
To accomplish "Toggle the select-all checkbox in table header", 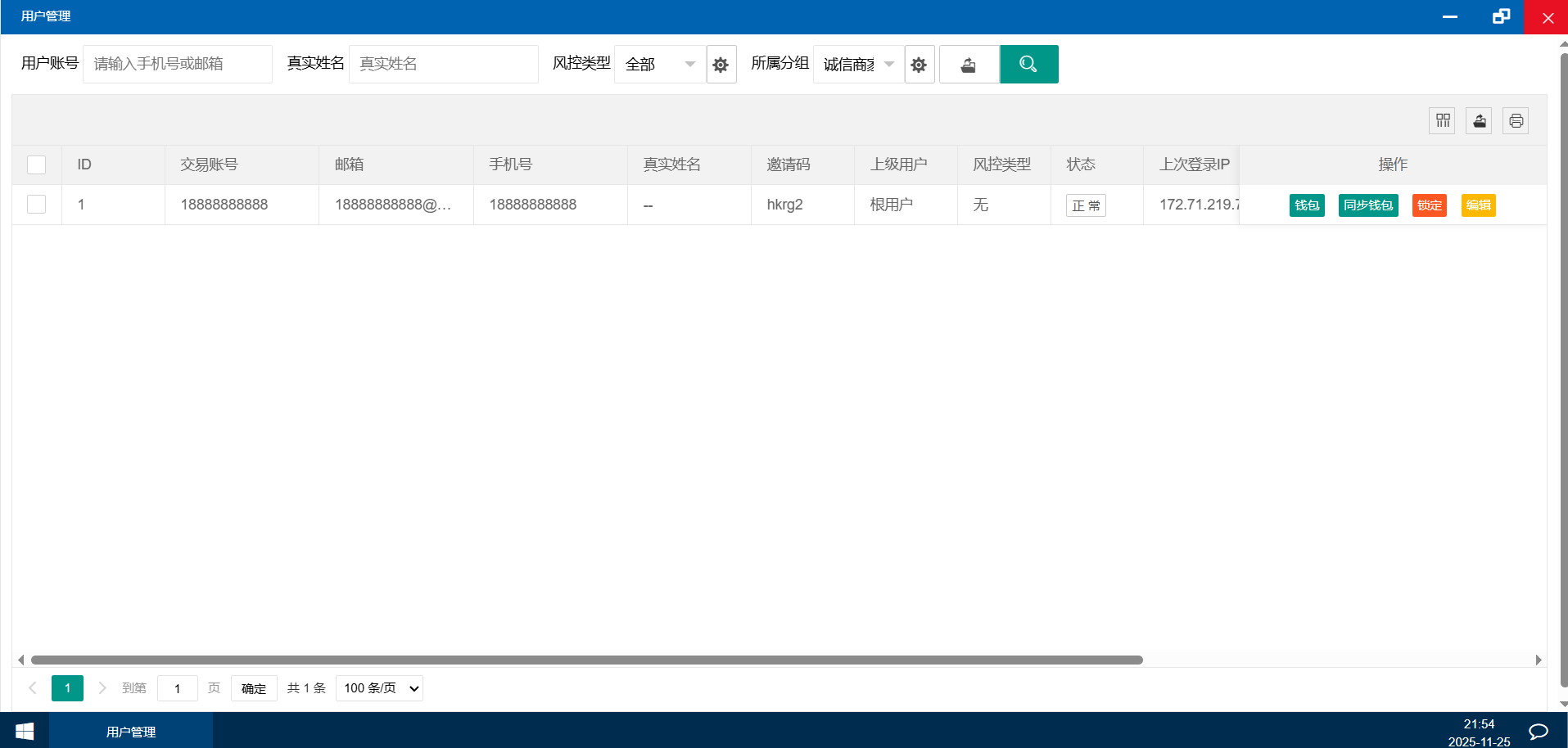I will [x=37, y=164].
